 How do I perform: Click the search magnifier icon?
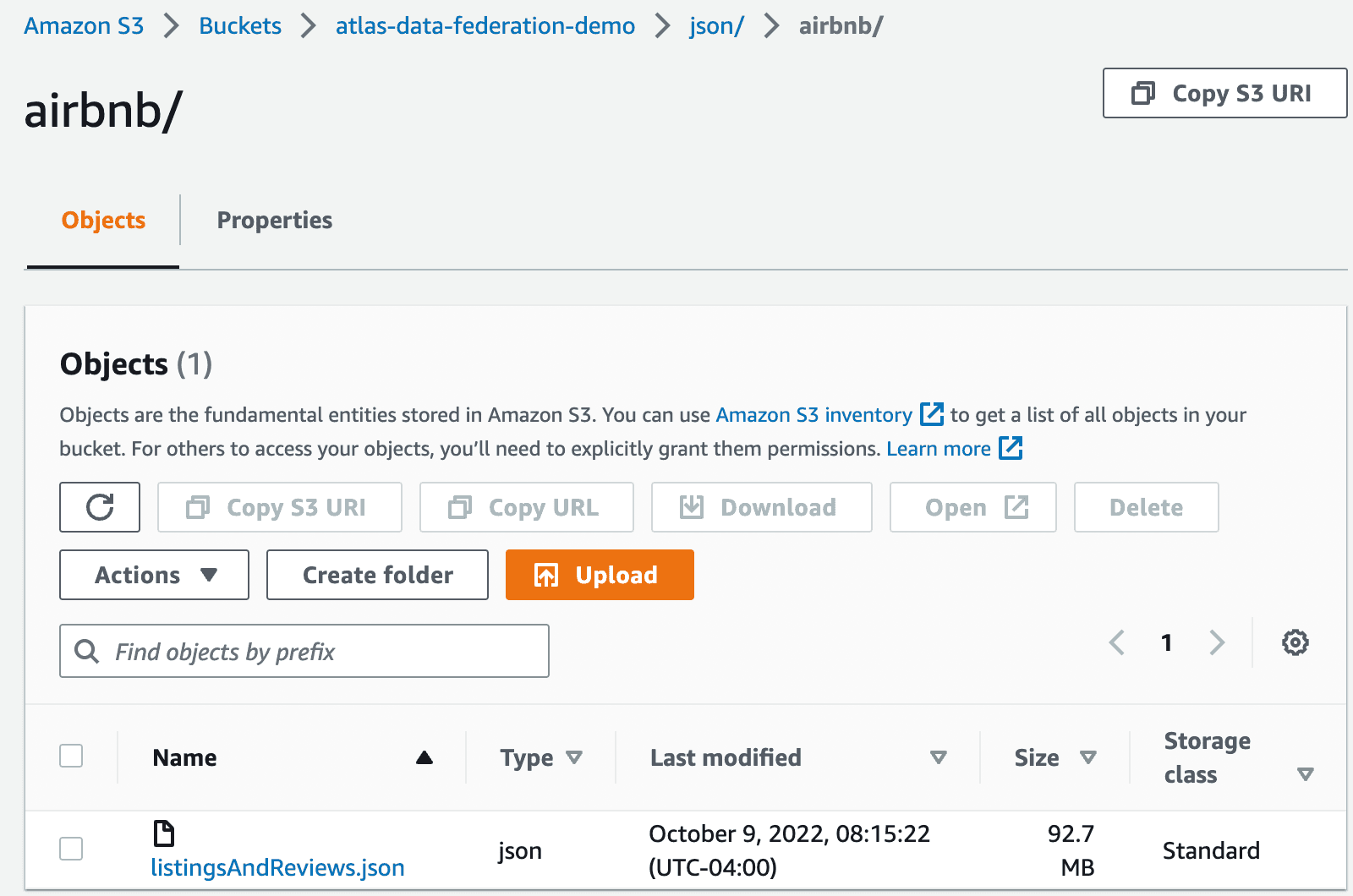point(86,651)
